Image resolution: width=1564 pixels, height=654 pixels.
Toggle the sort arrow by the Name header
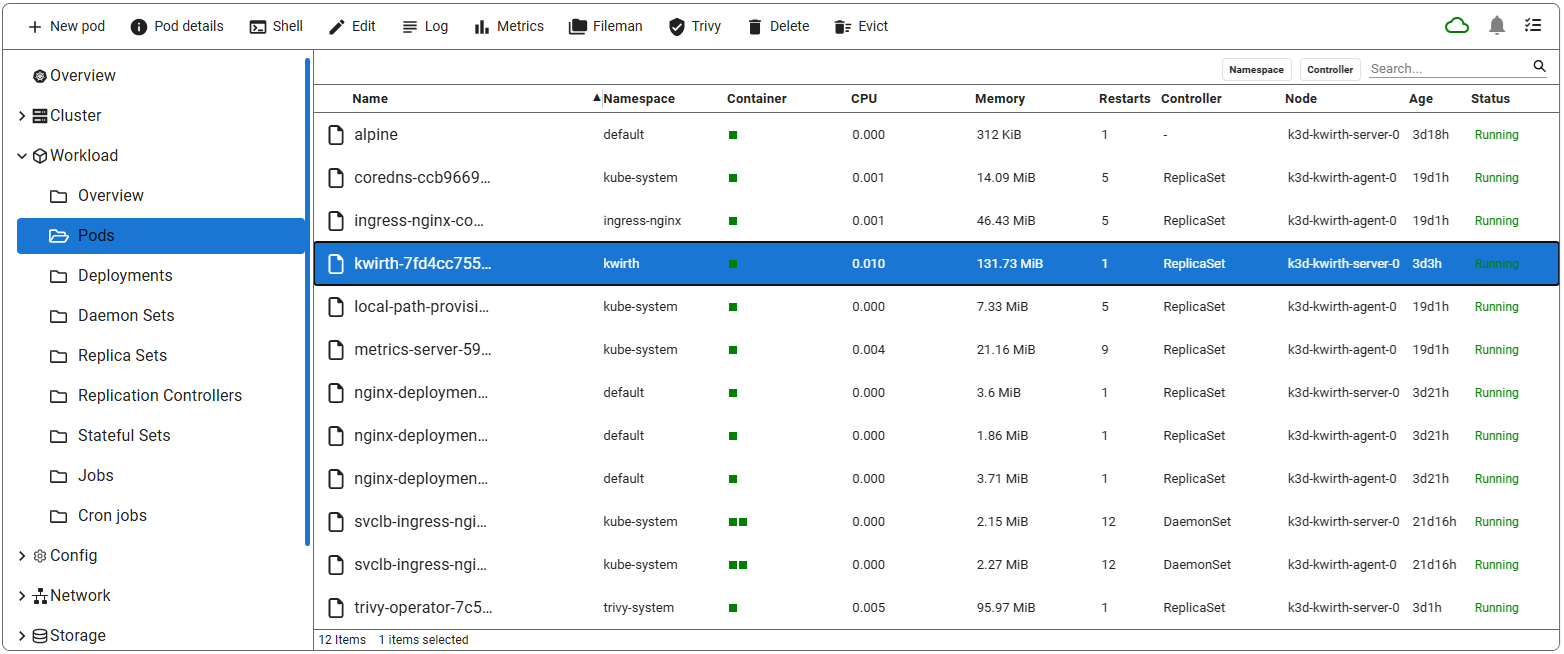pyautogui.click(x=597, y=98)
